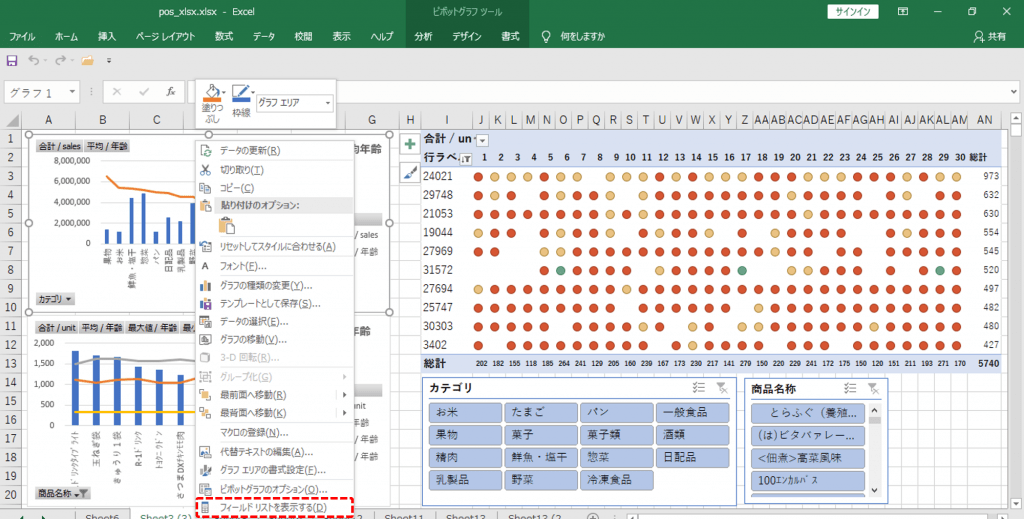Click the Save icon in quick access toolbar
This screenshot has width=1024, height=519.
[x=12, y=60]
